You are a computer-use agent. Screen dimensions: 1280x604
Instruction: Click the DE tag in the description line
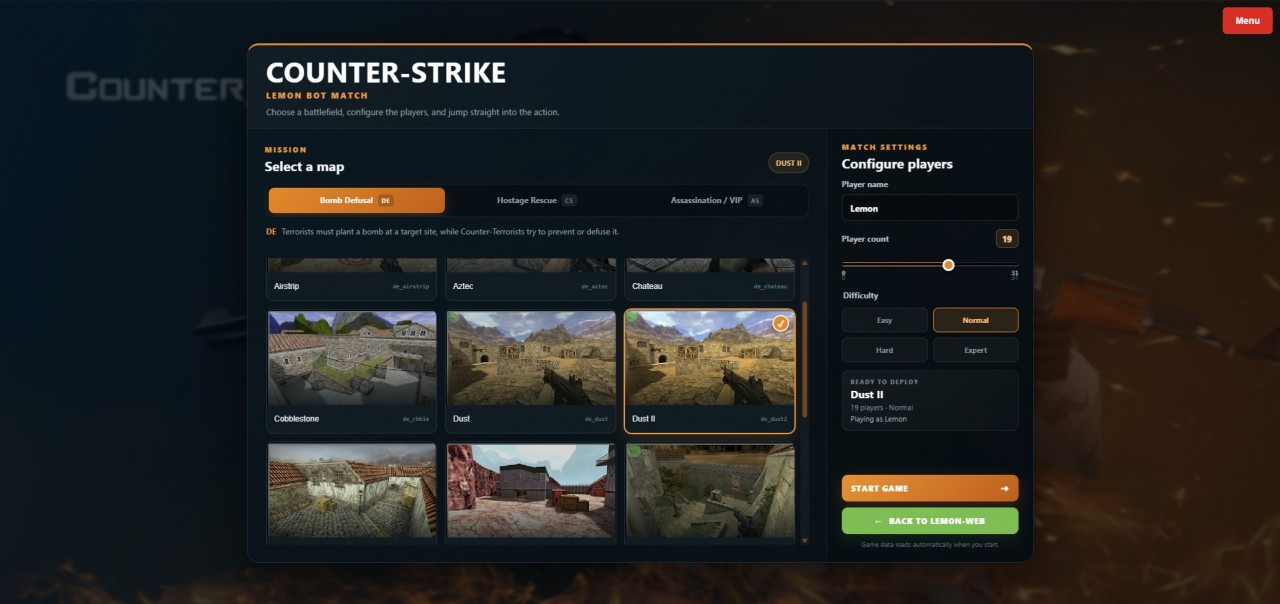[270, 231]
